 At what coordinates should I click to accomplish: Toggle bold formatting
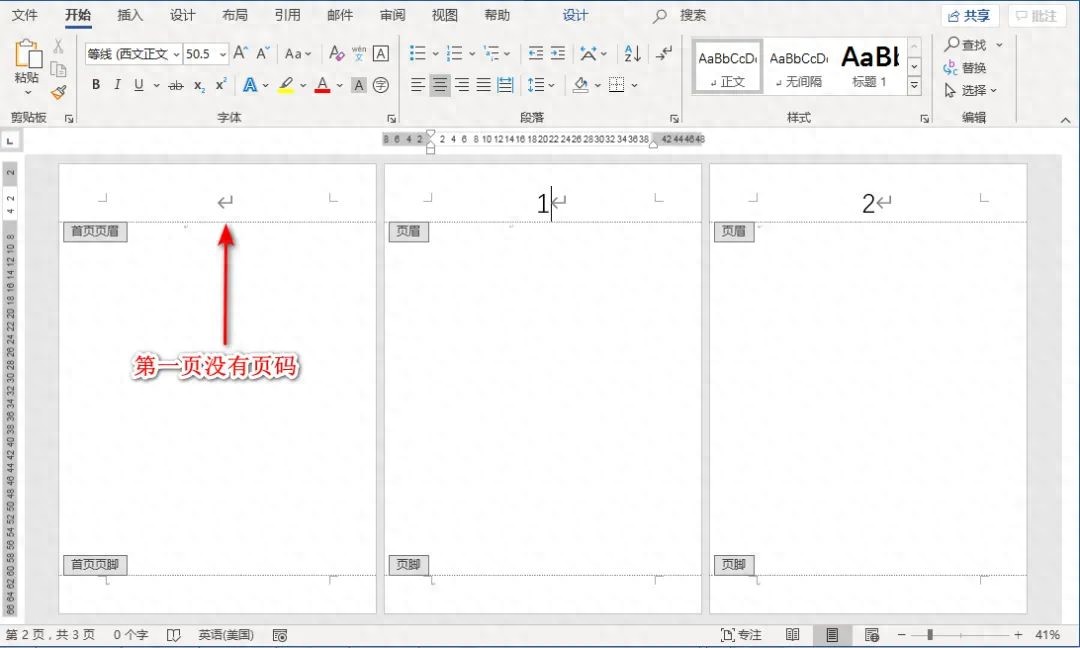click(x=96, y=85)
